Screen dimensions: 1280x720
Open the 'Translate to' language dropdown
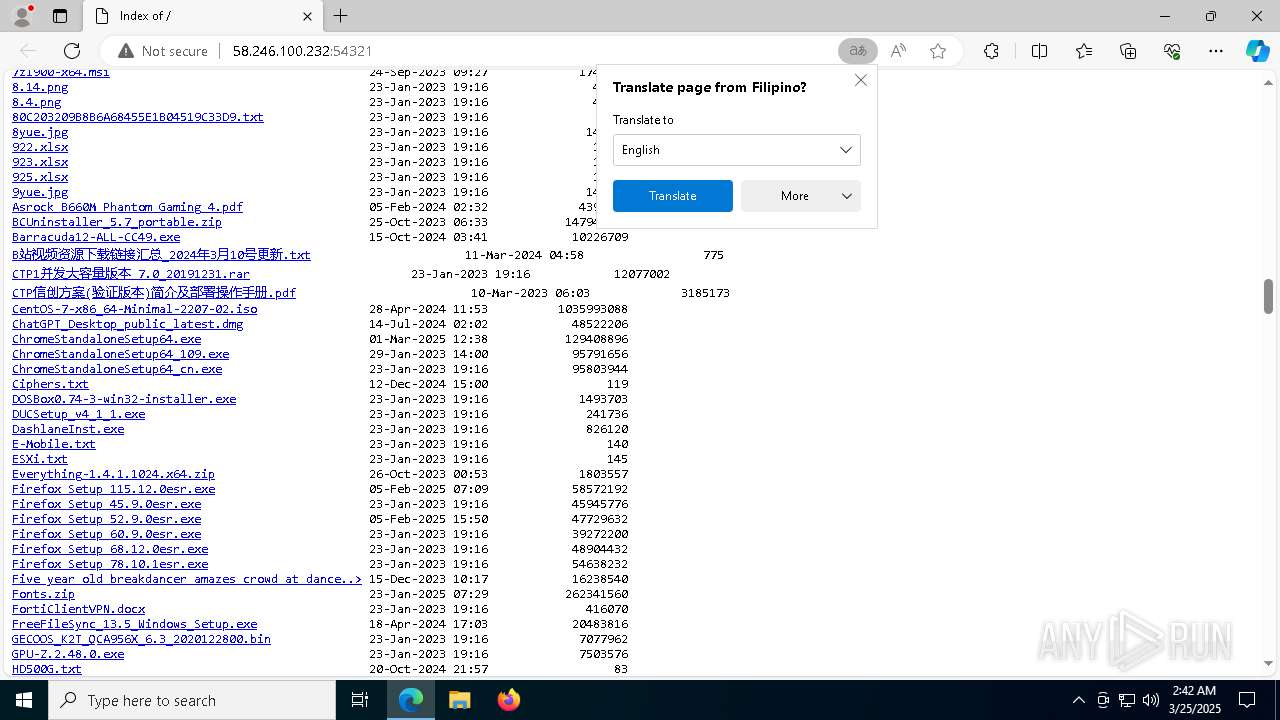pyautogui.click(x=736, y=150)
